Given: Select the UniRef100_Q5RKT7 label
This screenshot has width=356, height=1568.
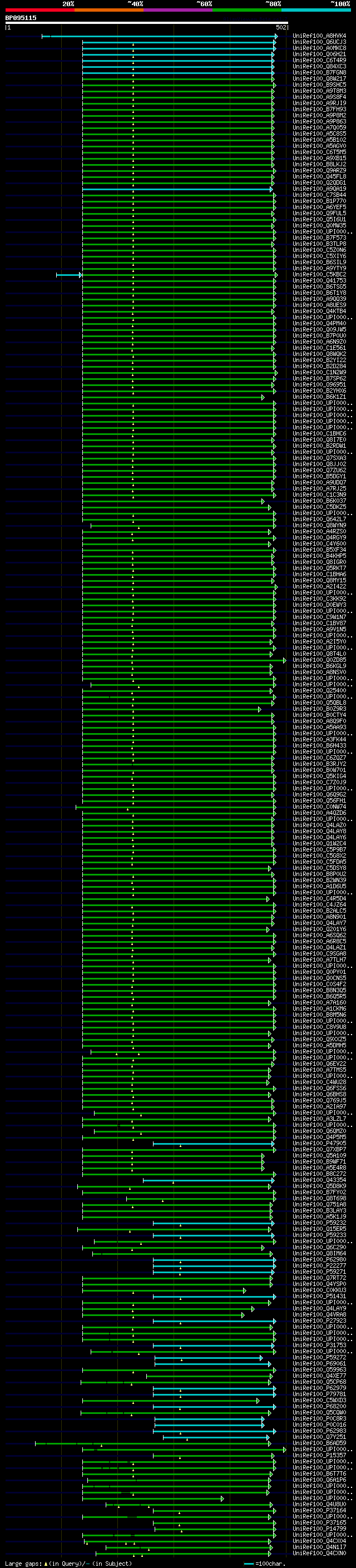Looking at the screenshot, I should point(319,568).
